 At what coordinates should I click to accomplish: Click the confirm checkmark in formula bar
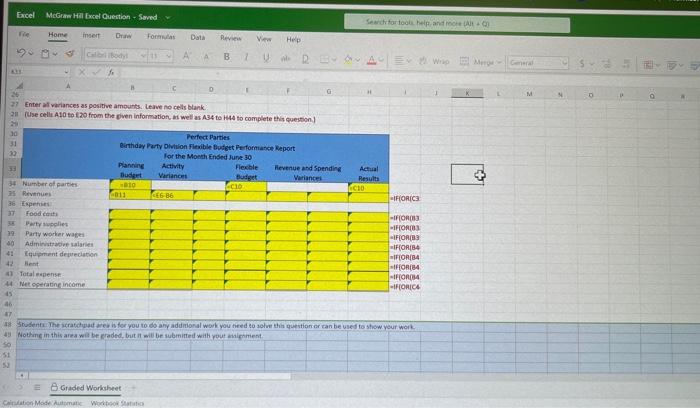point(96,72)
